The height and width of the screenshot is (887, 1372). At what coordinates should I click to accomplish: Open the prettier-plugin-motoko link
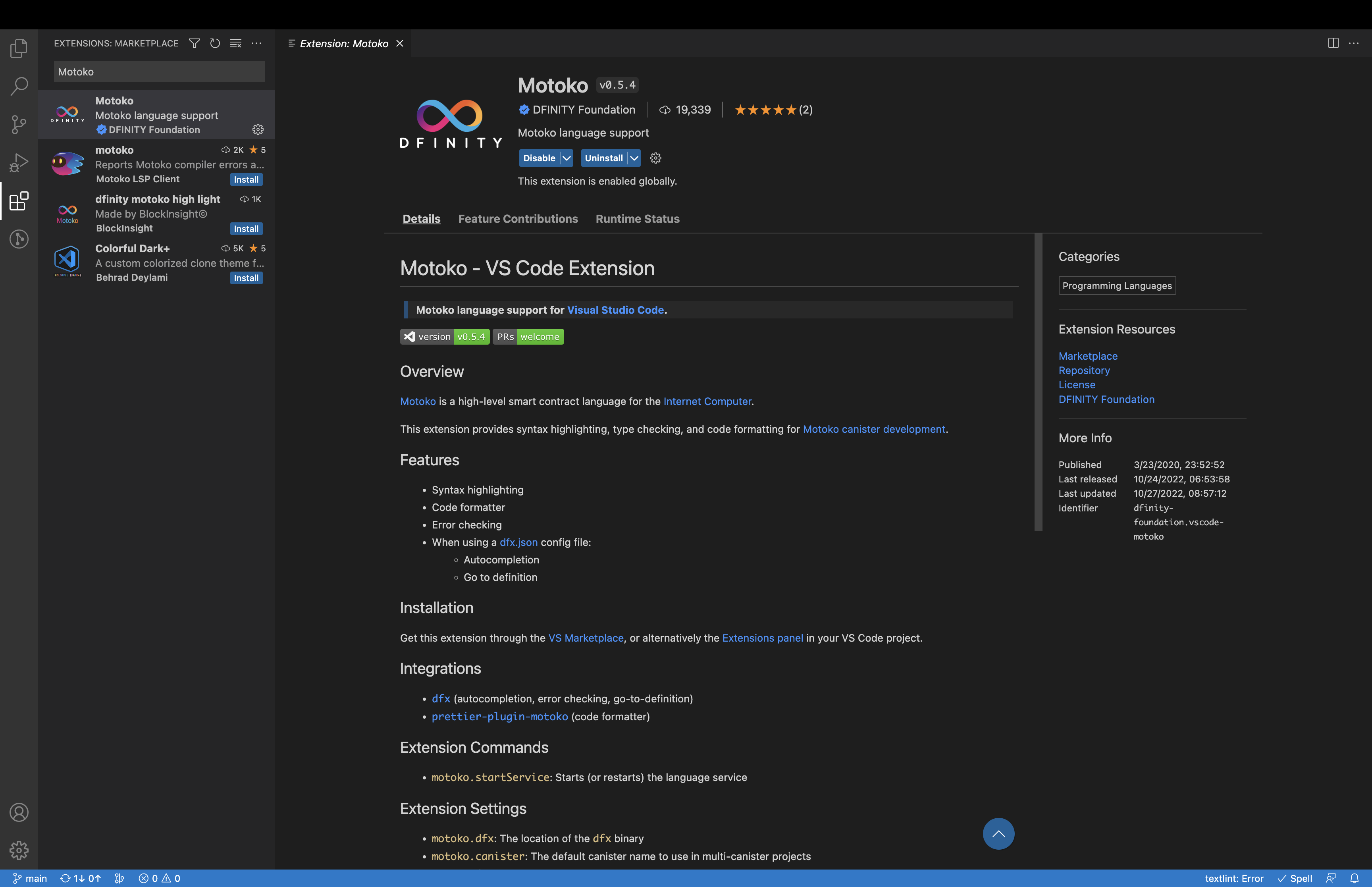coord(499,717)
